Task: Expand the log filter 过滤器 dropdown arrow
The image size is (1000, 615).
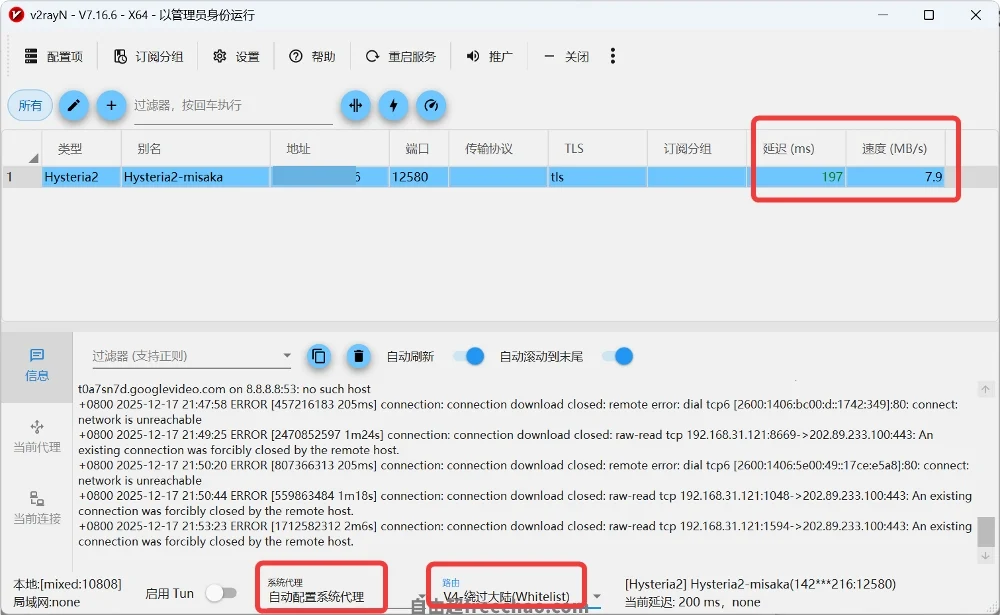Action: [x=287, y=356]
